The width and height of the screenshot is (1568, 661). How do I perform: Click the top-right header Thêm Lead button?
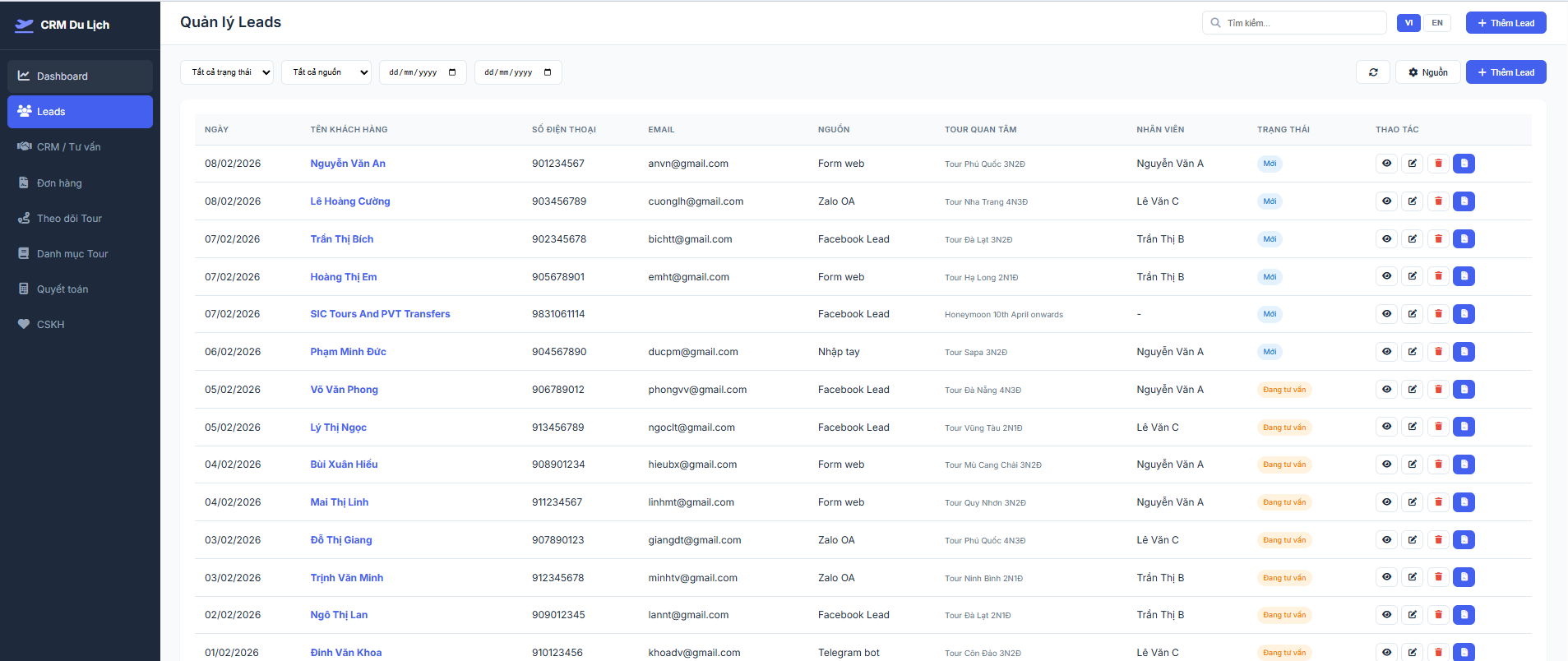click(1506, 23)
